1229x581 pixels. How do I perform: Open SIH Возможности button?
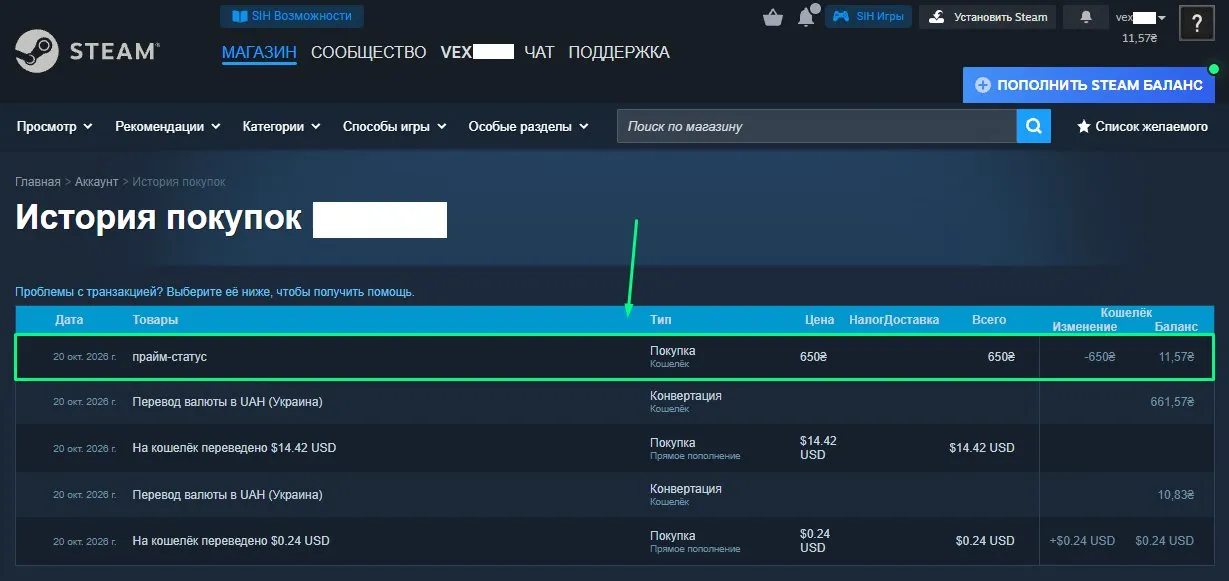pyautogui.click(x=292, y=16)
